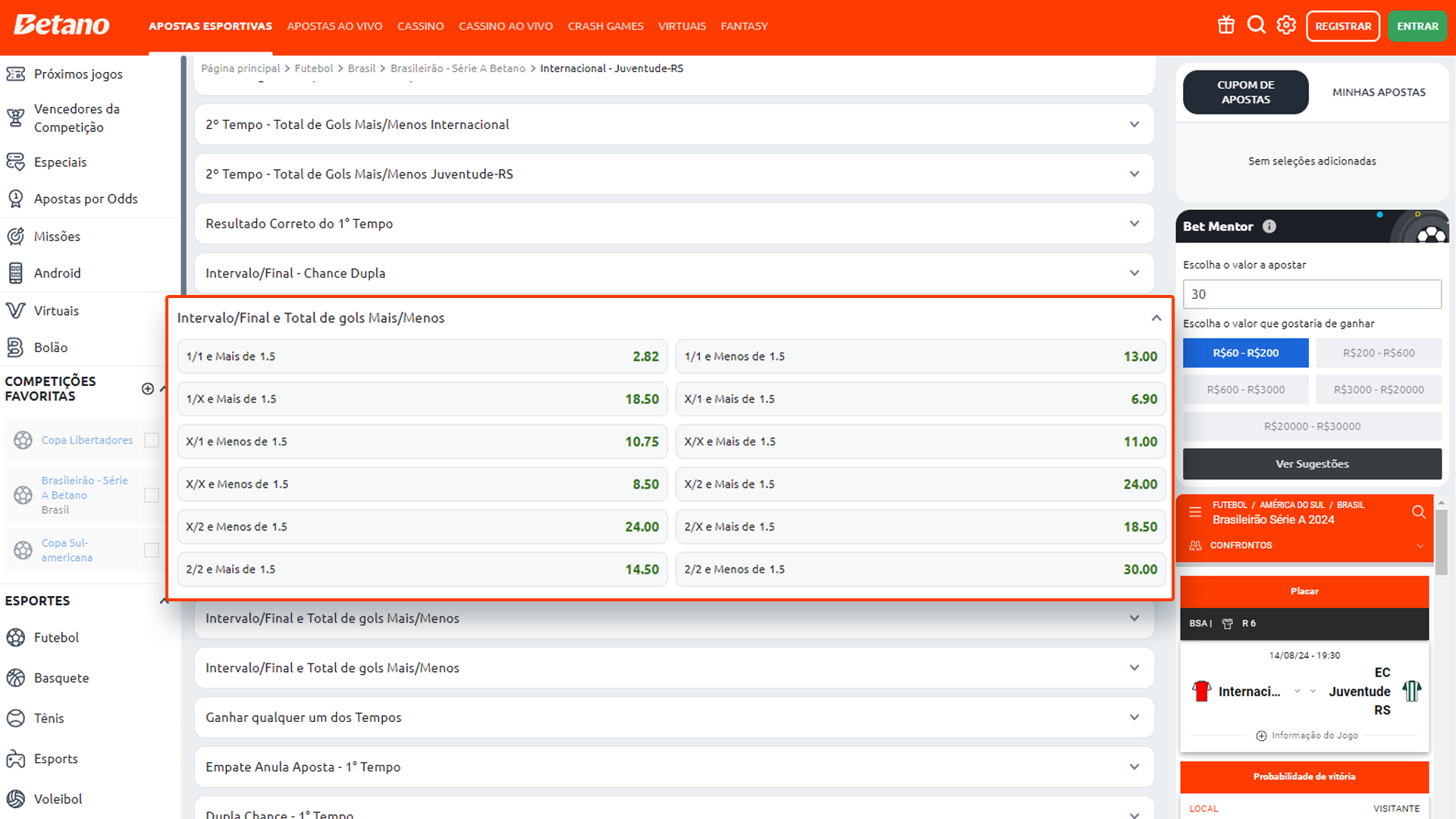1456x819 pixels.
Task: Expand Ganhar qualquer um dos Tempos
Action: (674, 717)
